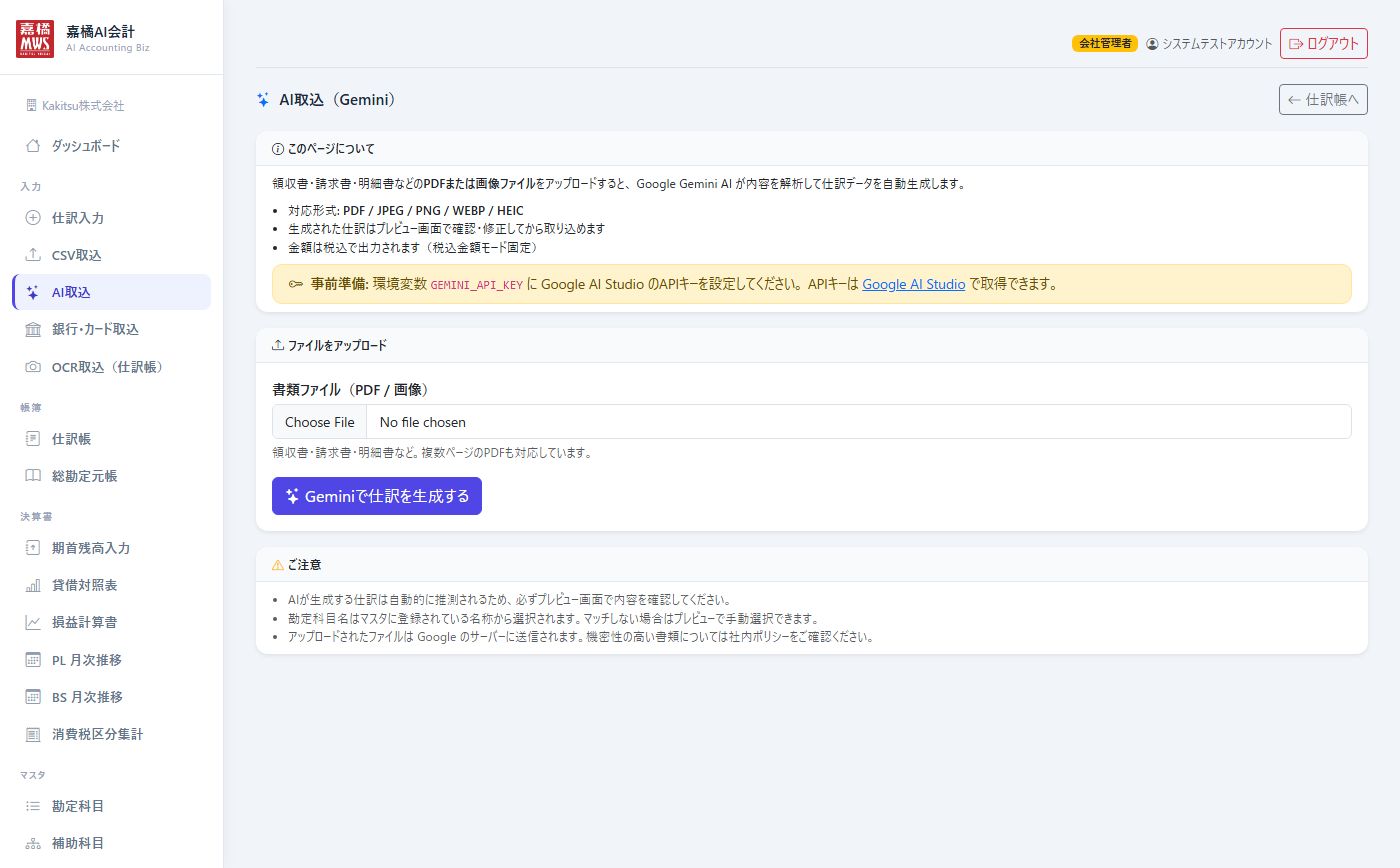Click the 嘉橘 MWS logo icon

37,38
